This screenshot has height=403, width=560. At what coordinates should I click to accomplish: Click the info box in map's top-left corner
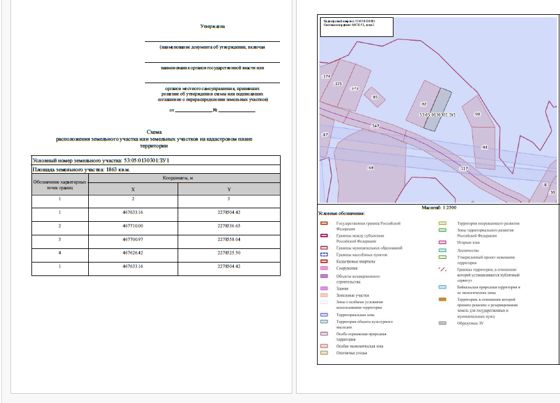[357, 27]
